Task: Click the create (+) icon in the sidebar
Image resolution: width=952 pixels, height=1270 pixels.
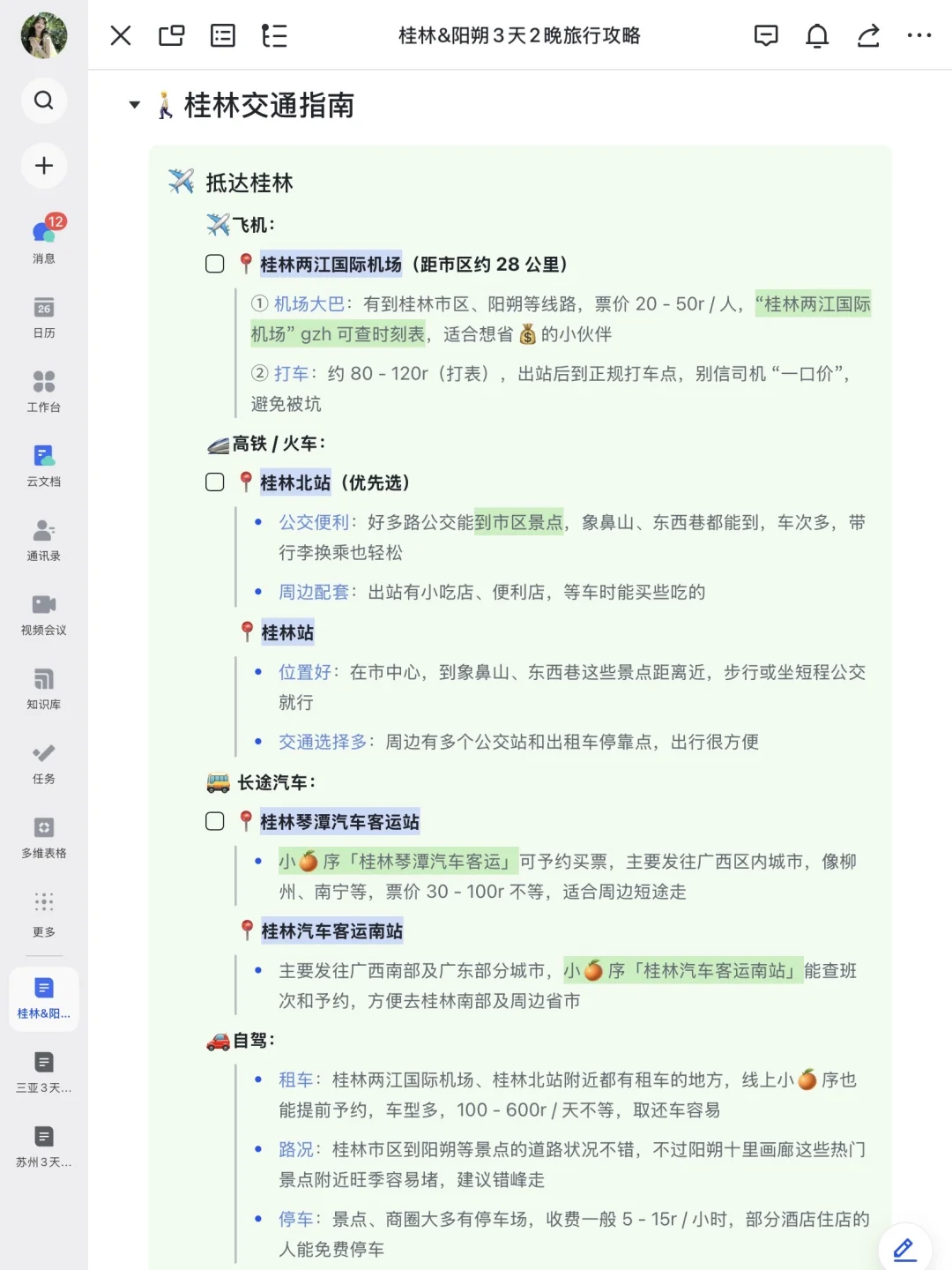Action: [44, 166]
